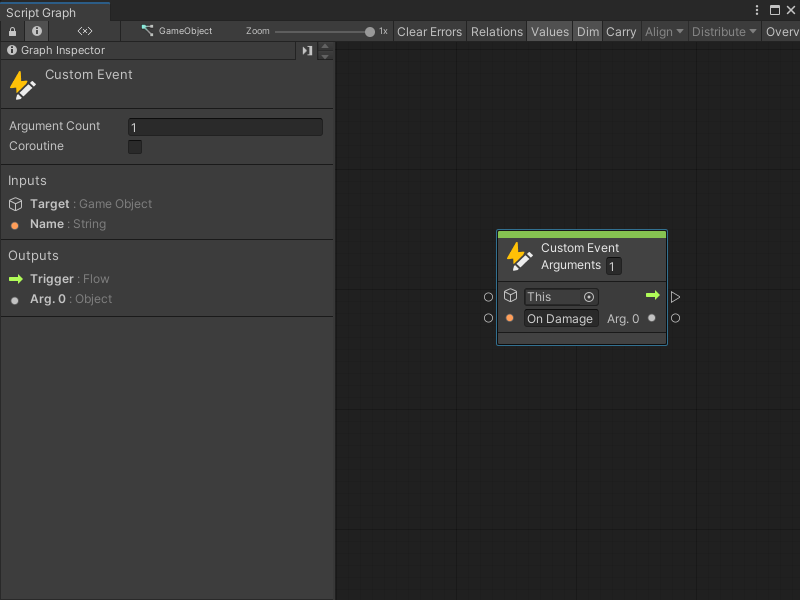
Task: Open the object picker beside the This field
Action: [x=588, y=296]
